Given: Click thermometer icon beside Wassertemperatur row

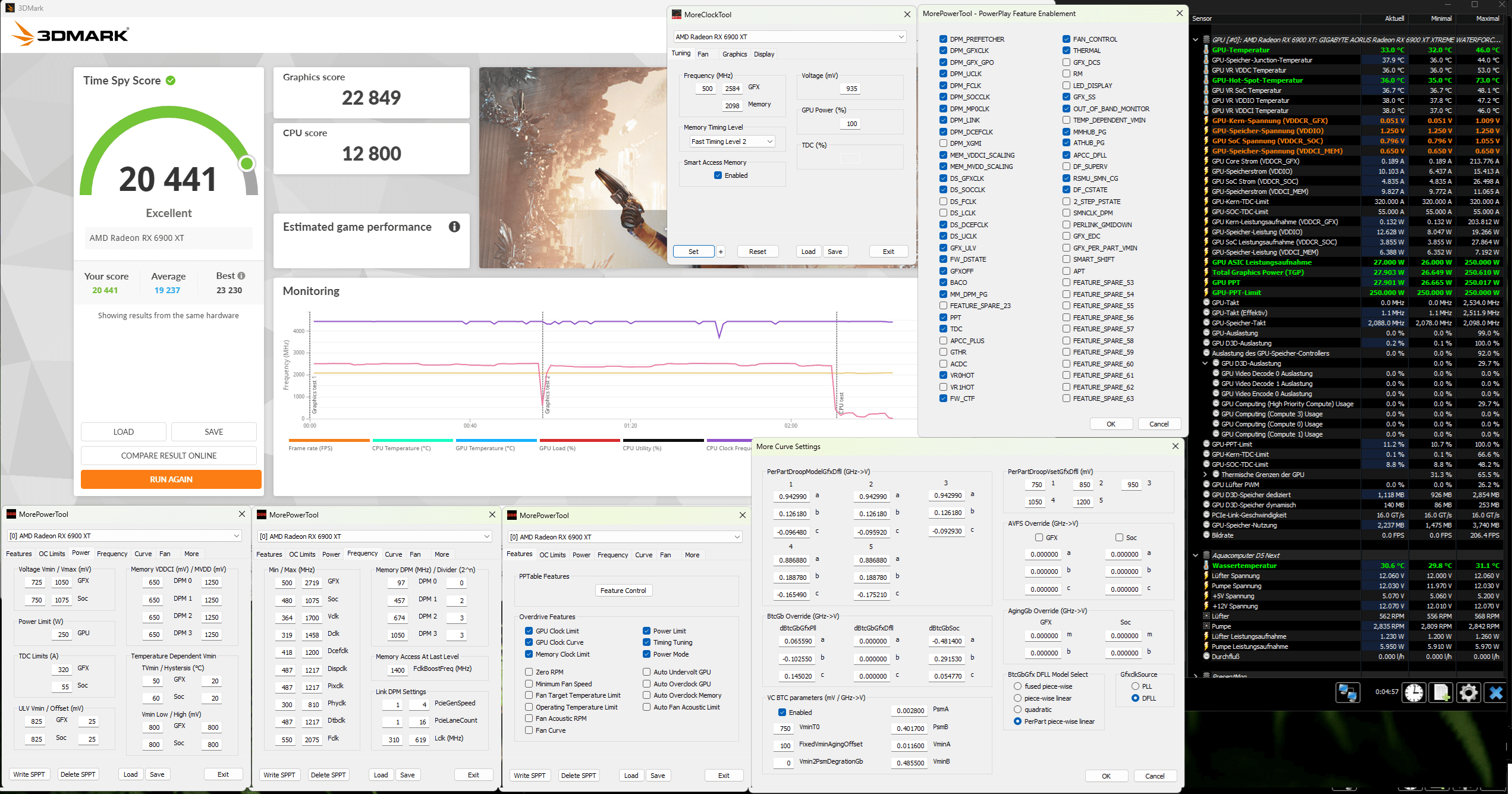Looking at the screenshot, I should 1206,566.
